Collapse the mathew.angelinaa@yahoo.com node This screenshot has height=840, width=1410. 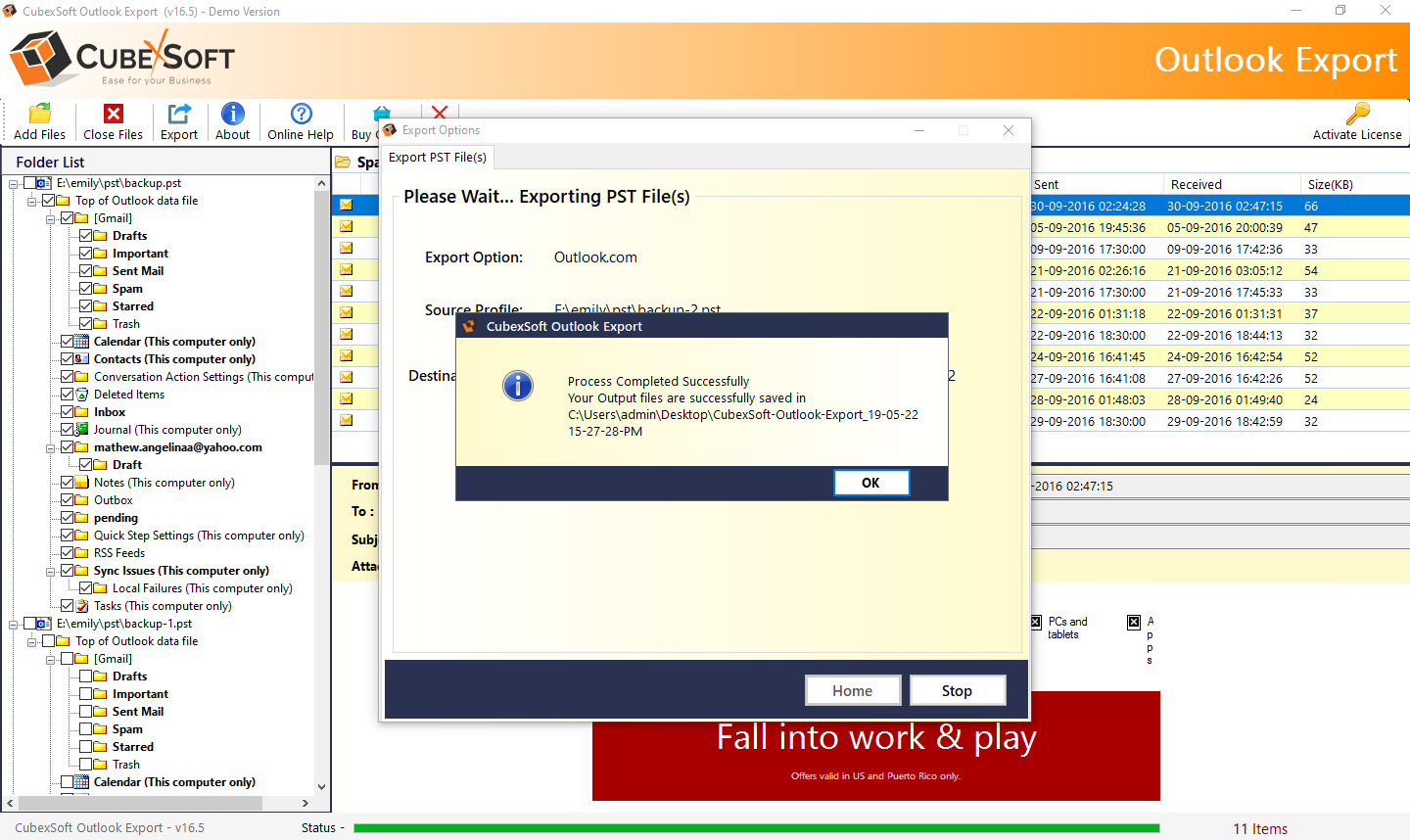coord(51,447)
